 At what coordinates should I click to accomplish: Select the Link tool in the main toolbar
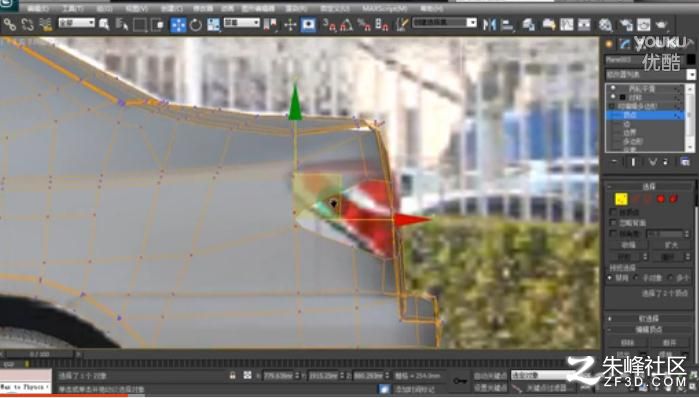(10, 25)
